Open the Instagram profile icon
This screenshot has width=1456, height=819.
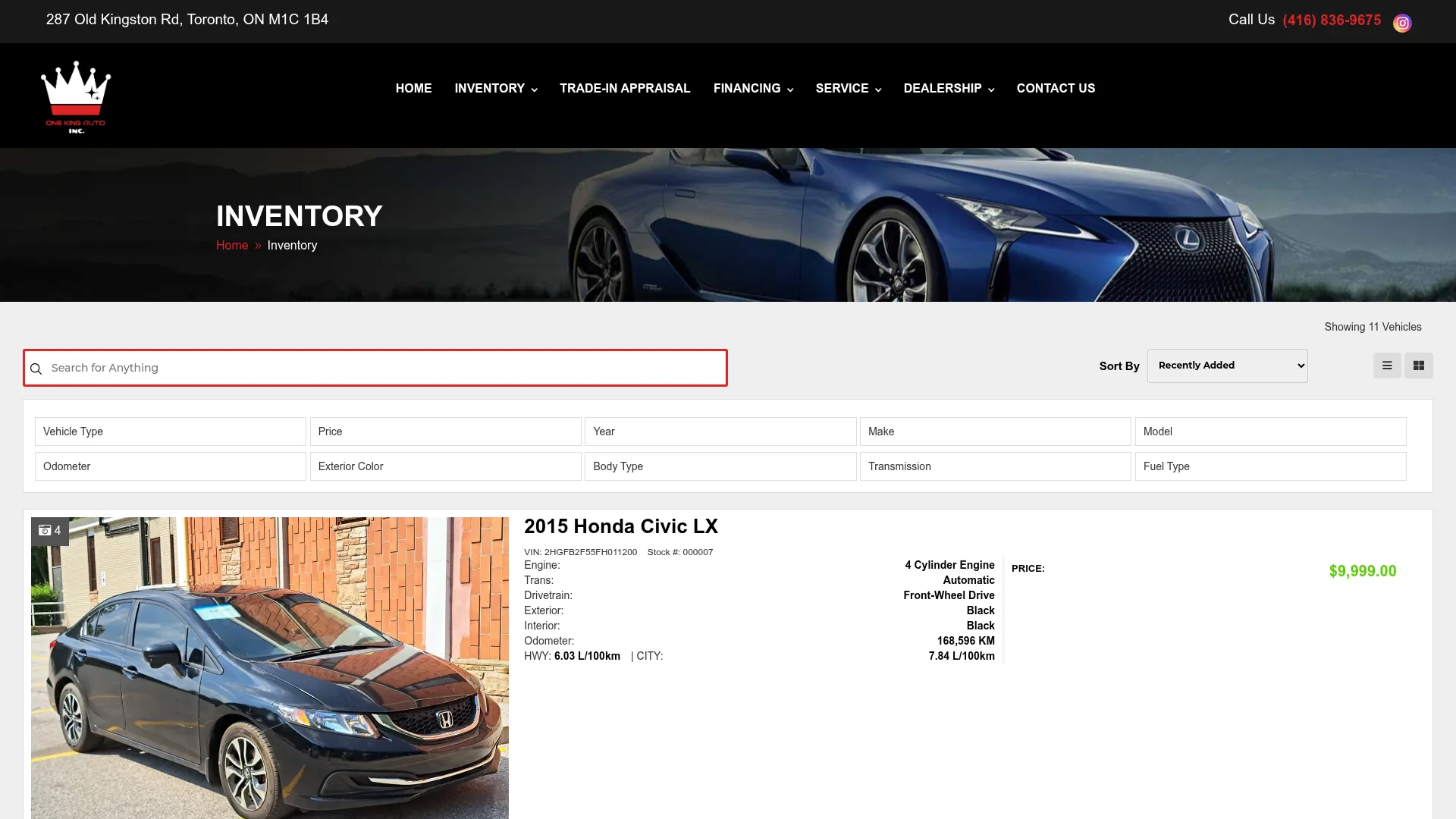[x=1402, y=23]
